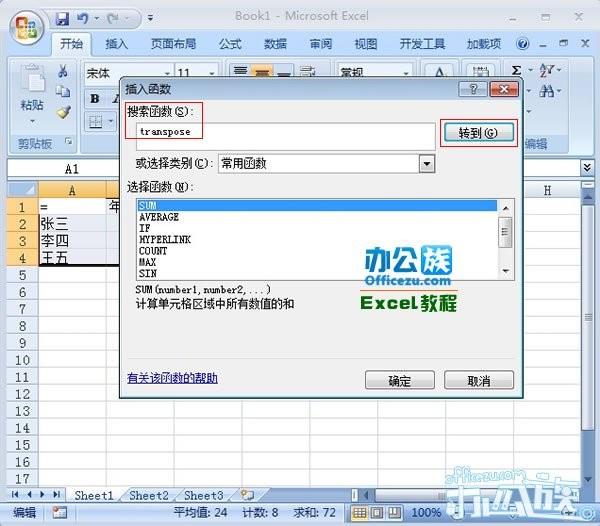Open the 开发工具 ribbon tab
Screen dimensions: 600x526
pos(422,44)
